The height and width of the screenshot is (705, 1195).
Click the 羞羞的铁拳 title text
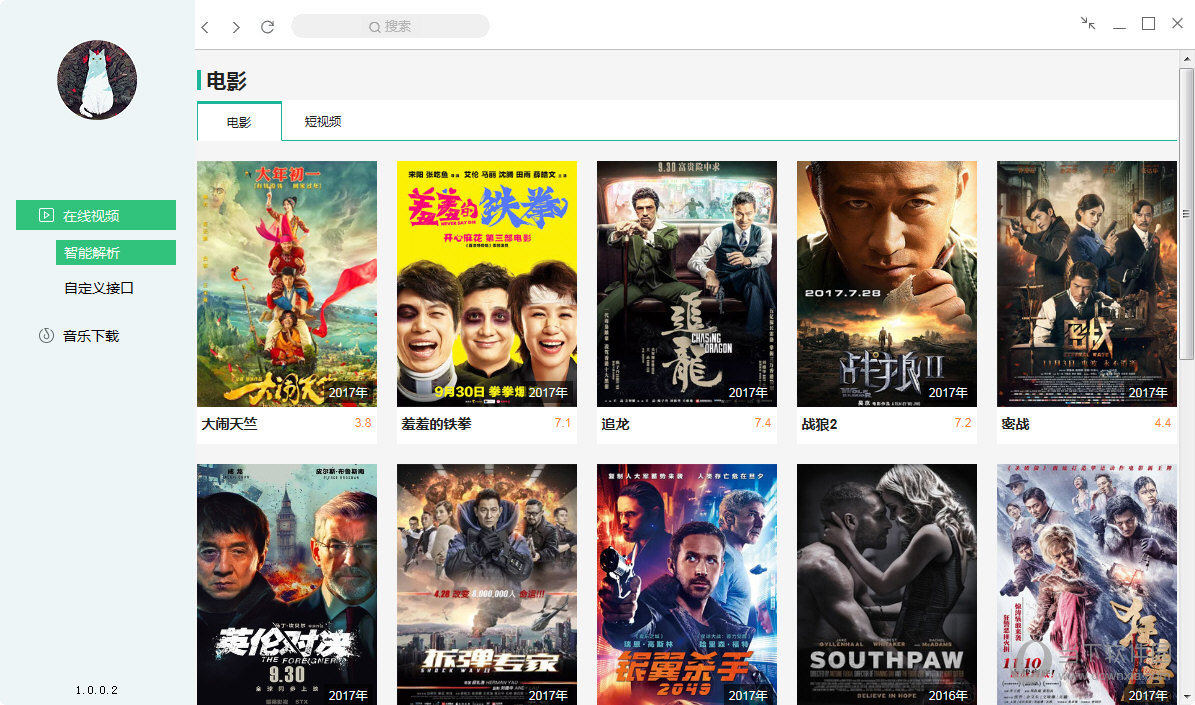pos(437,424)
